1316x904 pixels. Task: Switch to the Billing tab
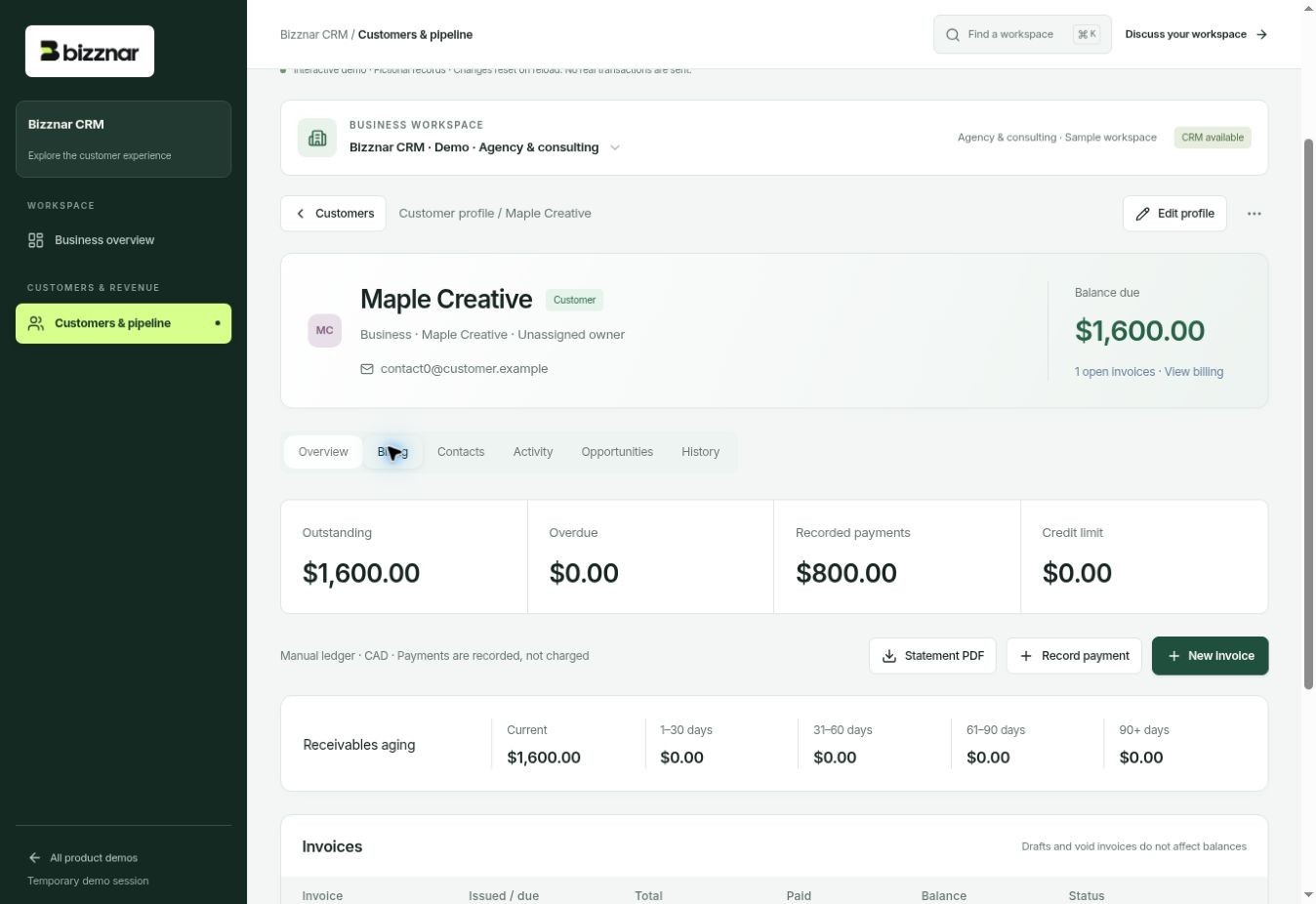pos(392,452)
